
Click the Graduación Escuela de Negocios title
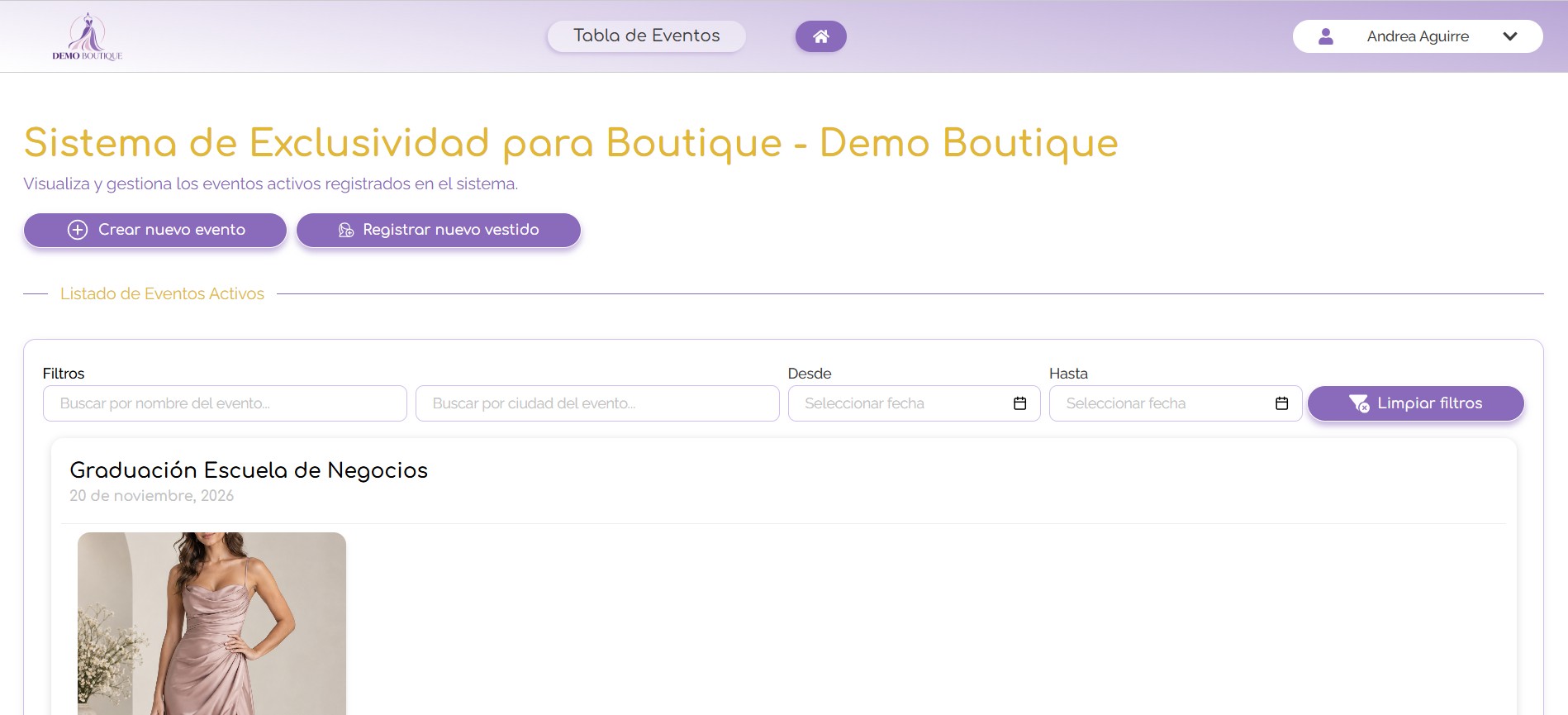(249, 470)
